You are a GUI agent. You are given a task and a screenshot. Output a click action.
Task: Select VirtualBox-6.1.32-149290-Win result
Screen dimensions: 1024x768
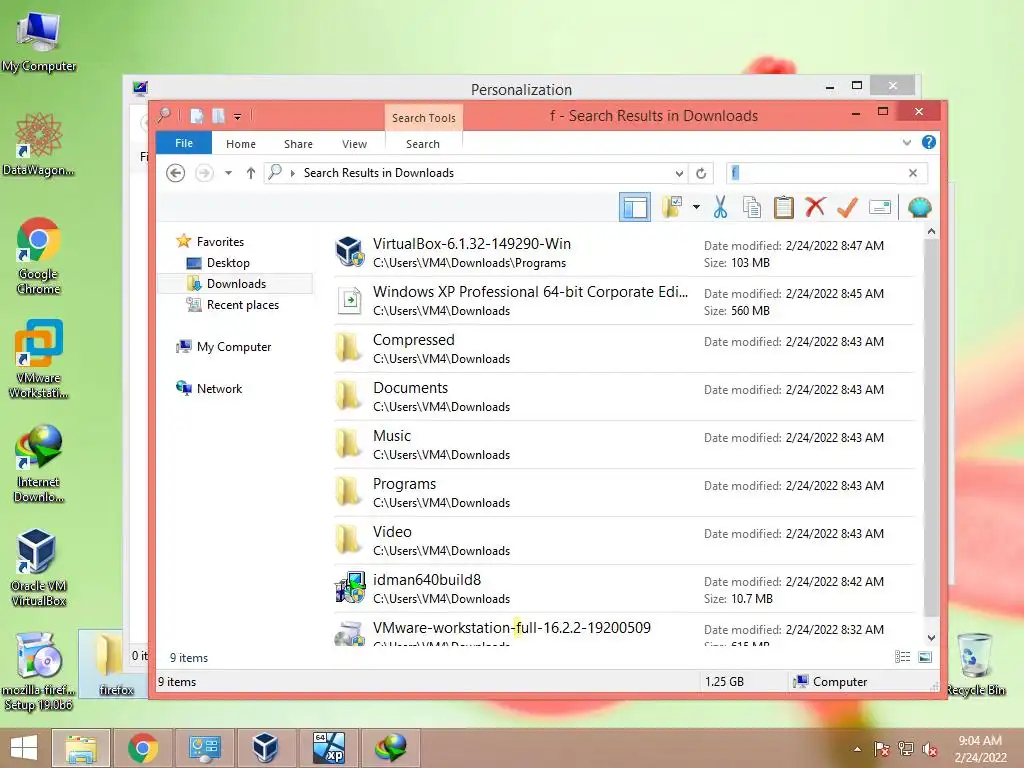pyautogui.click(x=624, y=253)
